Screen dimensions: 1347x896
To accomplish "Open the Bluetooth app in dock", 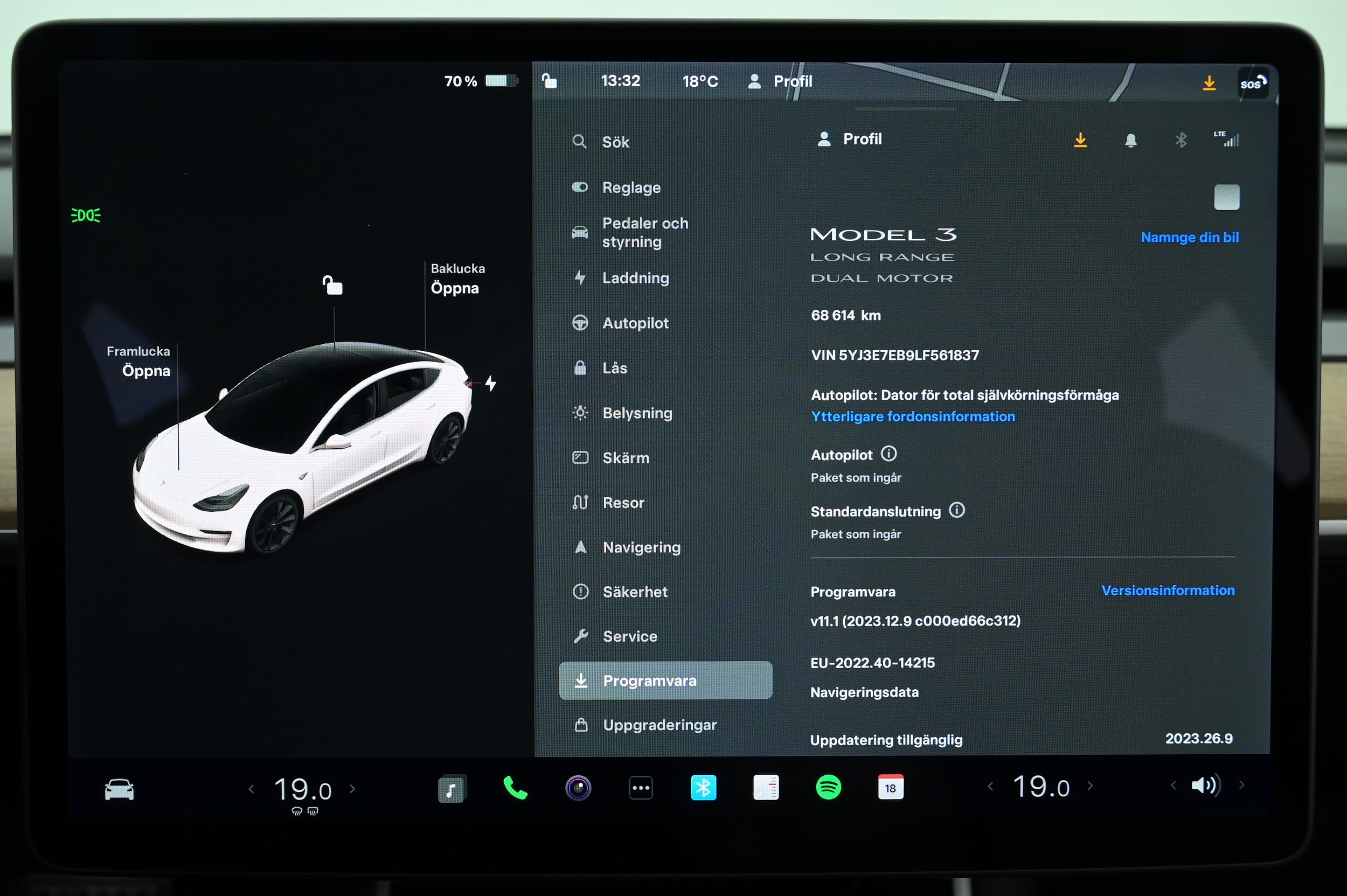I will click(x=704, y=788).
